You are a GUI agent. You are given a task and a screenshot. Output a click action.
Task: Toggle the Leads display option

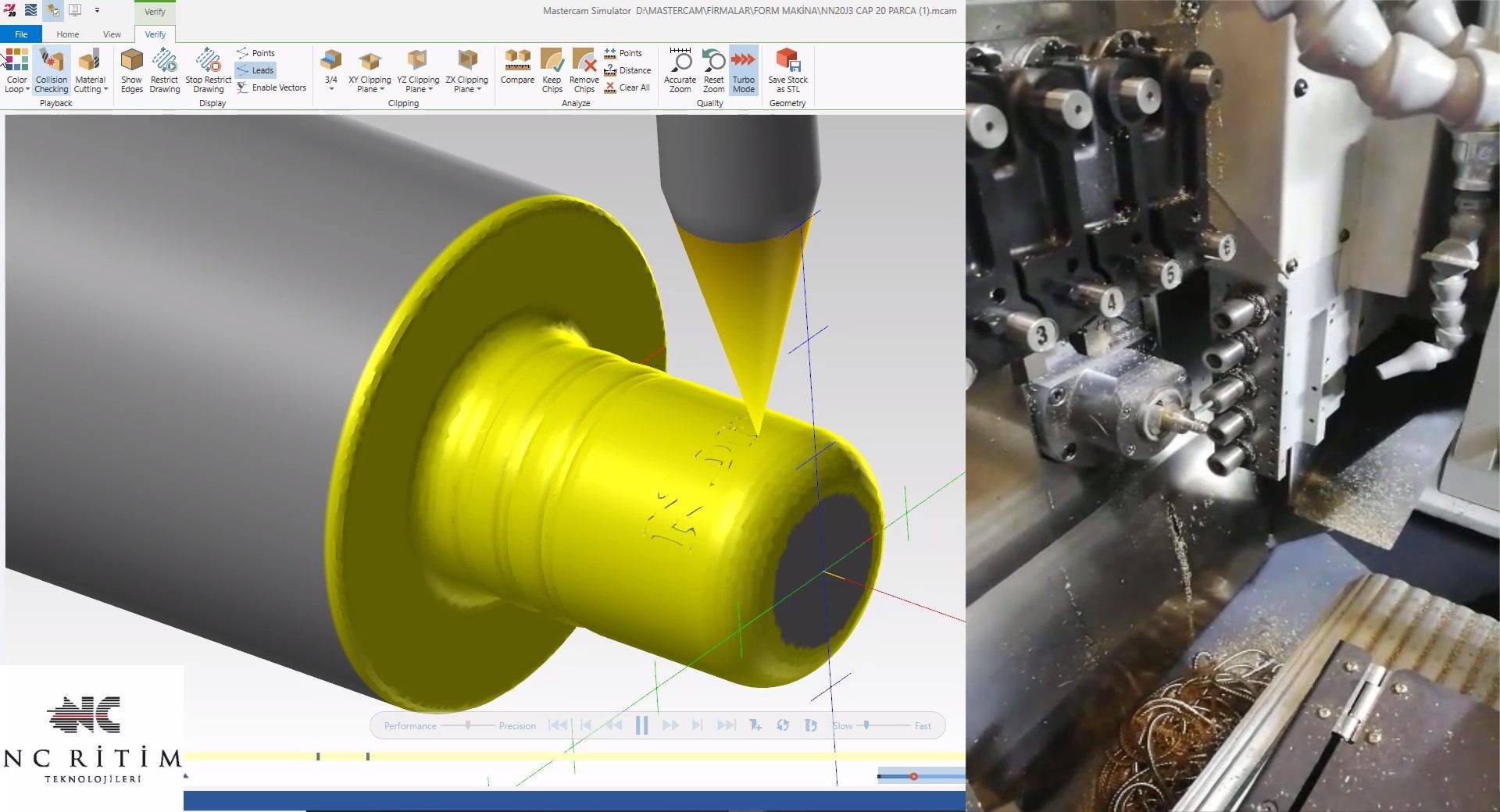[x=255, y=70]
